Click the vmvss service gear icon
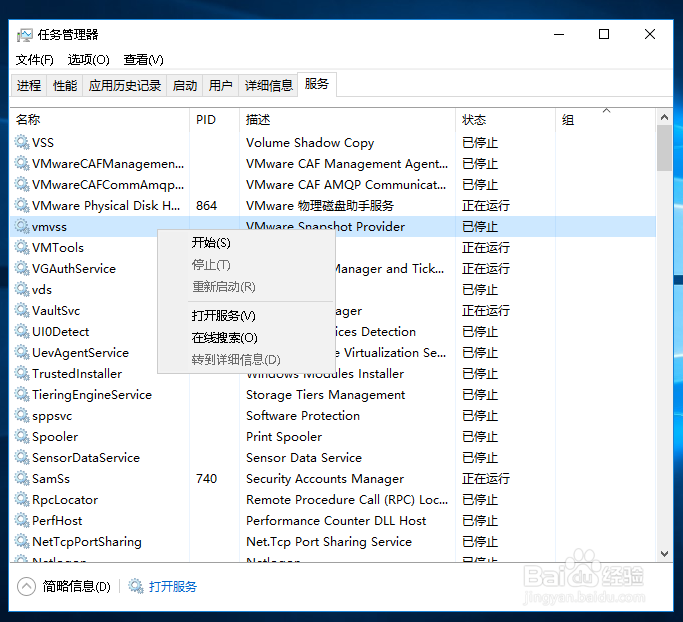Screen dimensions: 683x622 [x=21, y=226]
